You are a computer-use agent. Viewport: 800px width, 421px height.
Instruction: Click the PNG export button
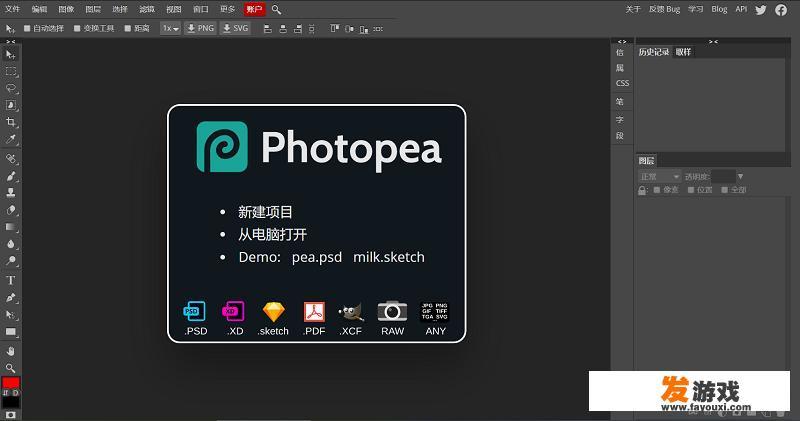click(201, 29)
